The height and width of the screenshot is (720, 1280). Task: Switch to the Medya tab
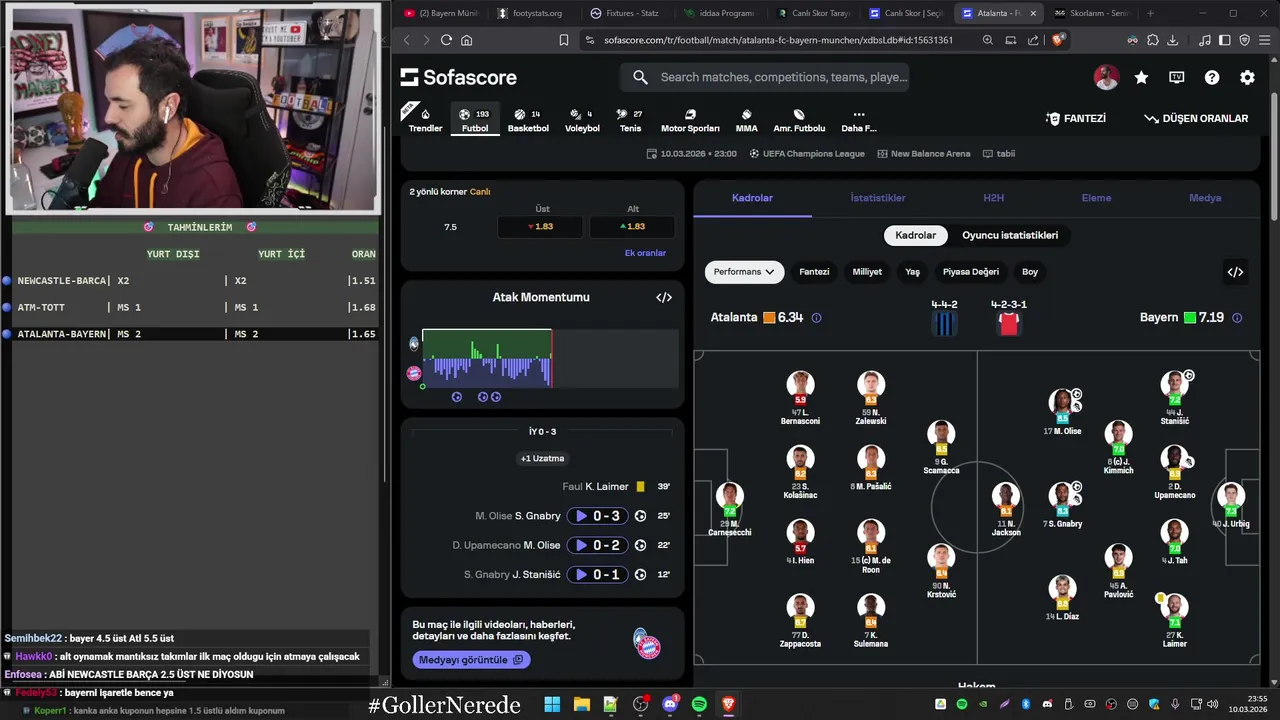point(1205,198)
